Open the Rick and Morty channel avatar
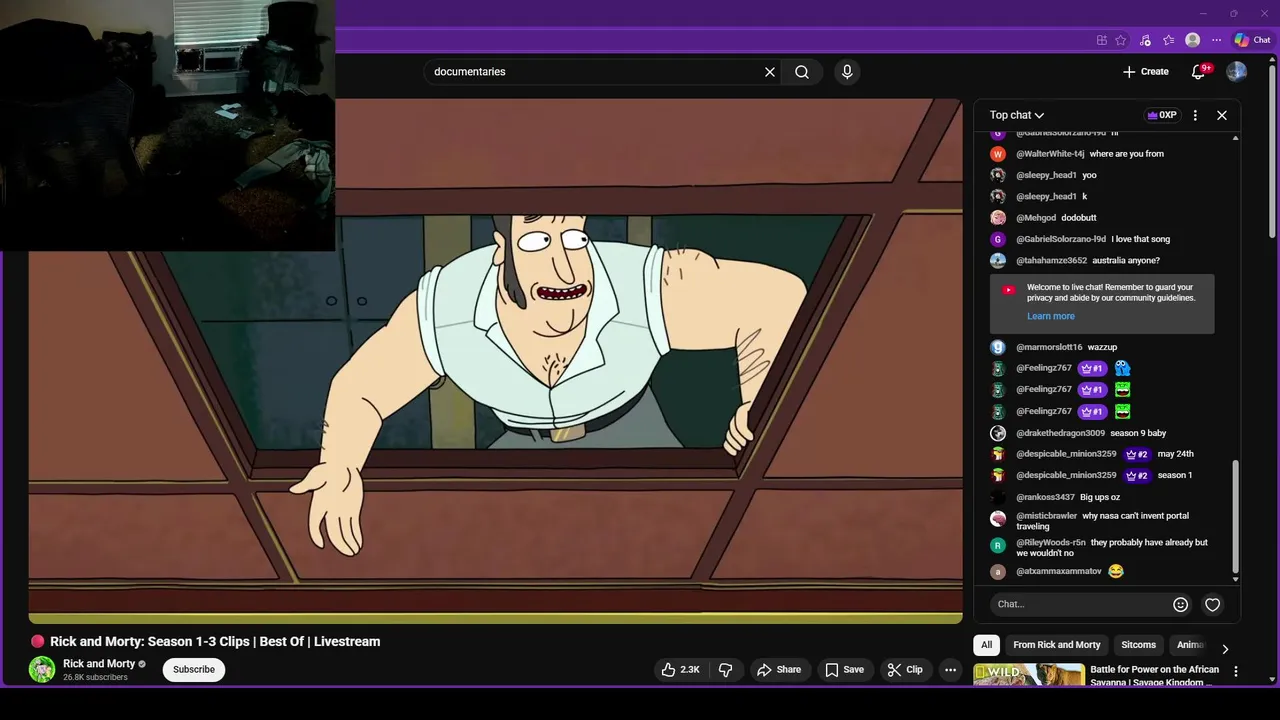The width and height of the screenshot is (1280, 720). point(42,669)
